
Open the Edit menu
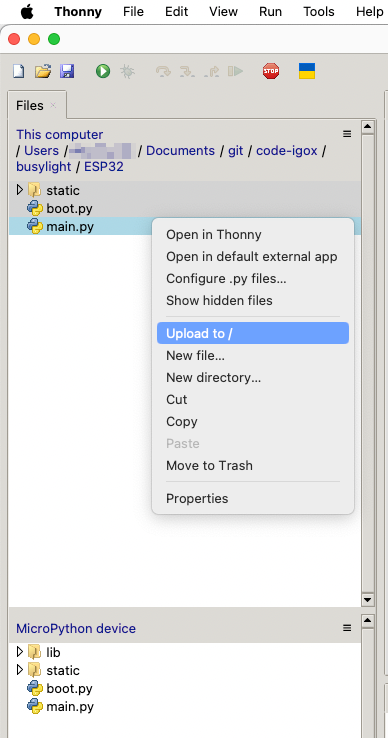coord(177,12)
